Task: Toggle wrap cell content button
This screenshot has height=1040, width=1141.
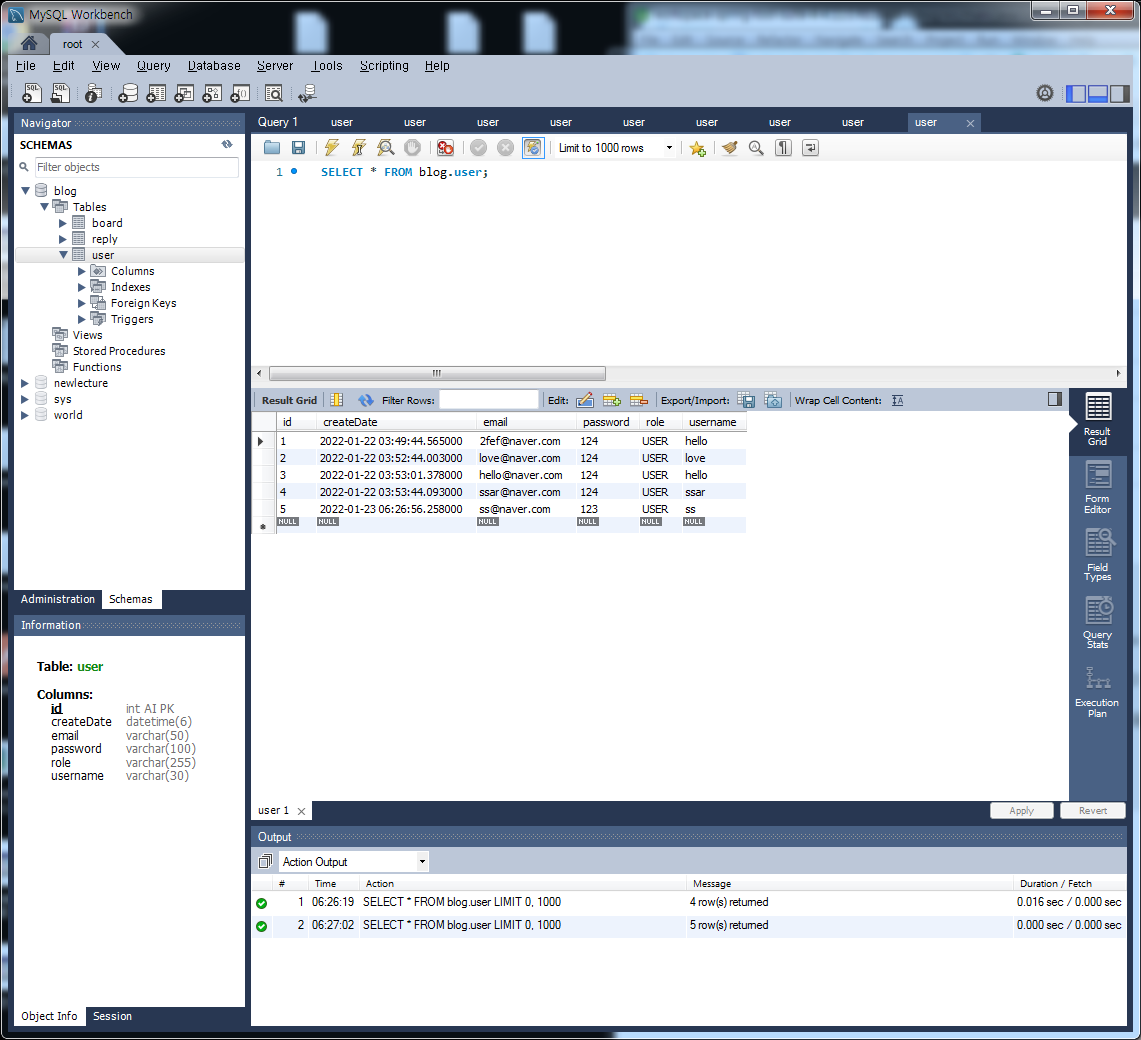Action: pos(897,400)
